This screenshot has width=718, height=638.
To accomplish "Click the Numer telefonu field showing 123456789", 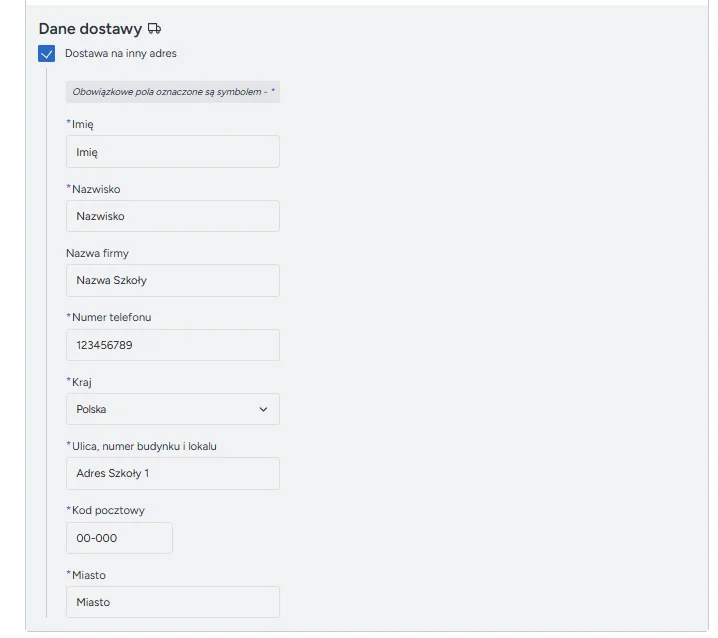I will pos(173,345).
